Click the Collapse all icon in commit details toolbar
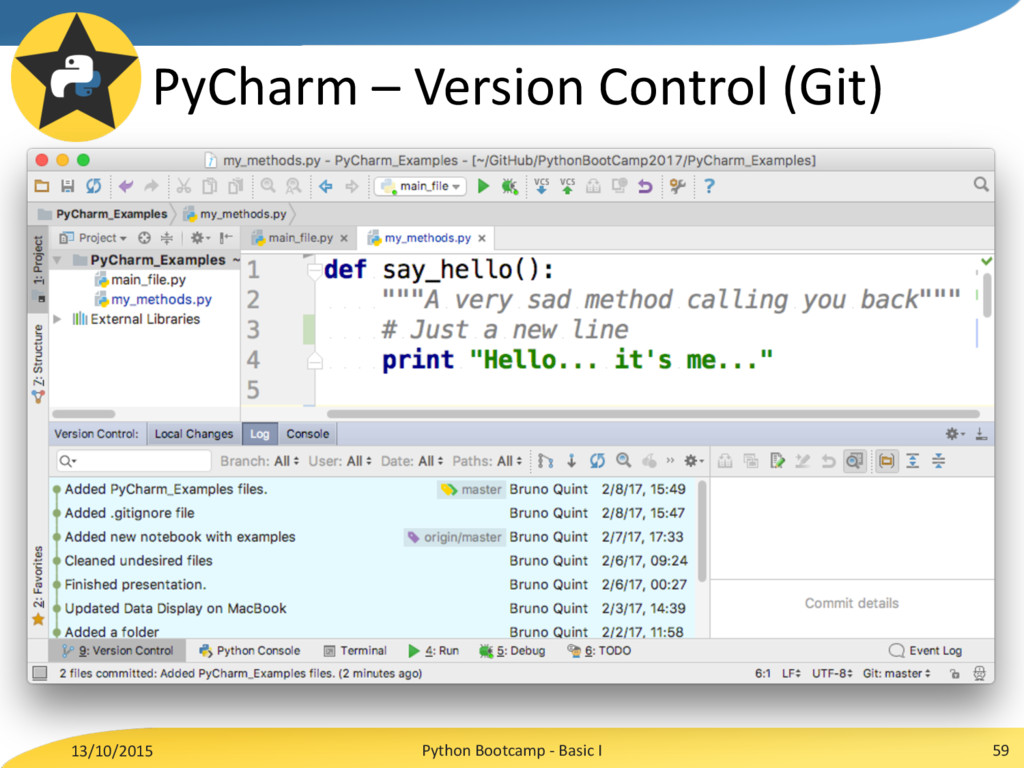The height and width of the screenshot is (768, 1024). tap(938, 461)
